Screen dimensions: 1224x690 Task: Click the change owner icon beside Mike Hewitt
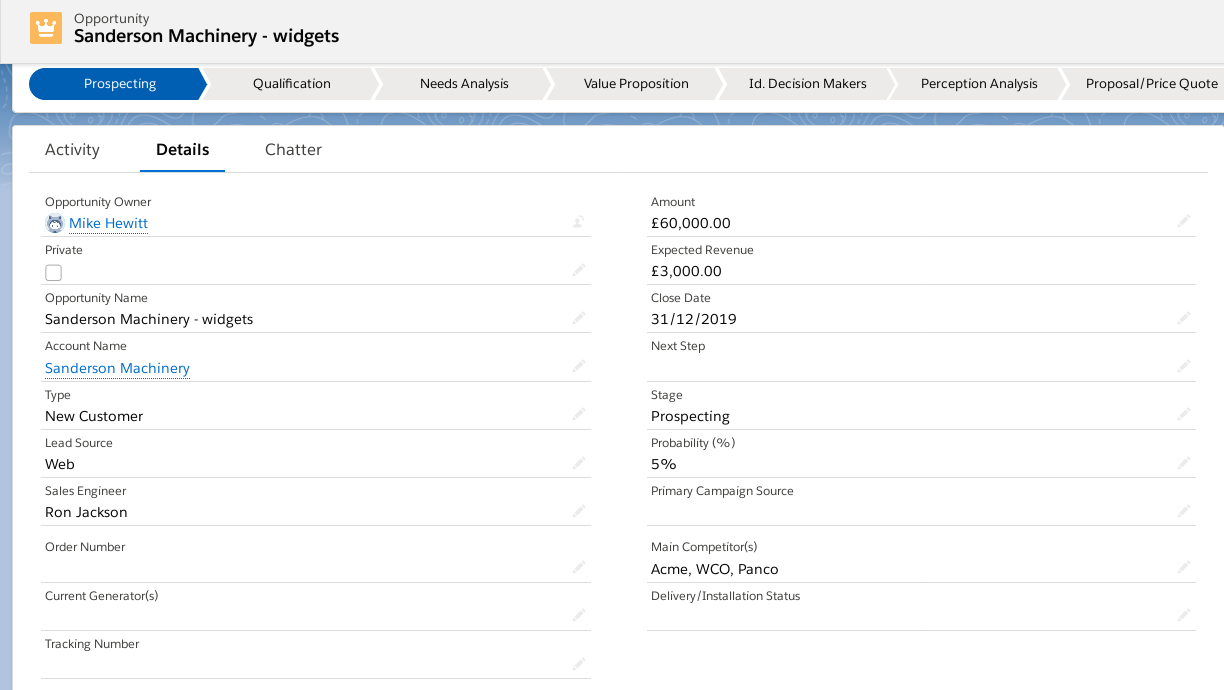[578, 222]
